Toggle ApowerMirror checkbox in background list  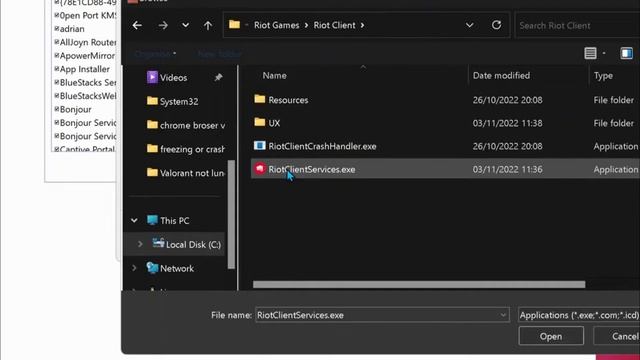57,56
